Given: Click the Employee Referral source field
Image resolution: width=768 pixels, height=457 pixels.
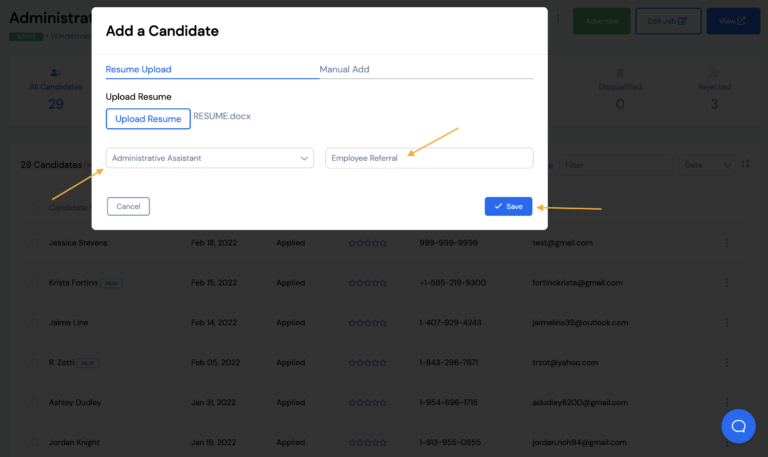Looking at the screenshot, I should [x=429, y=158].
